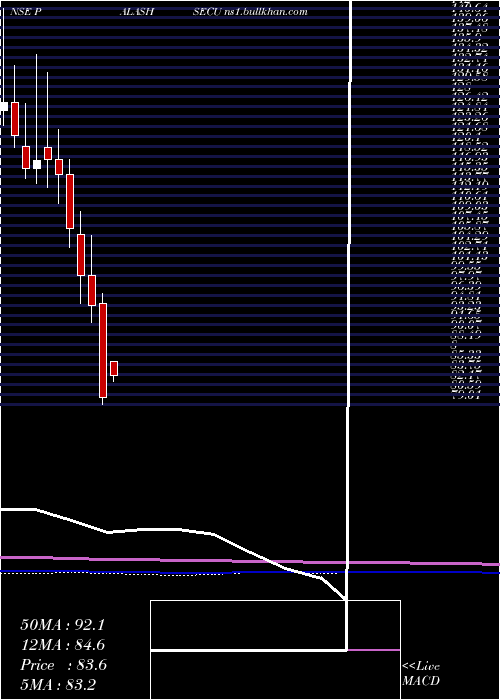Screen dimensions: 500x700
Task: Click the 'ALASH' title text
Action: point(137,12)
